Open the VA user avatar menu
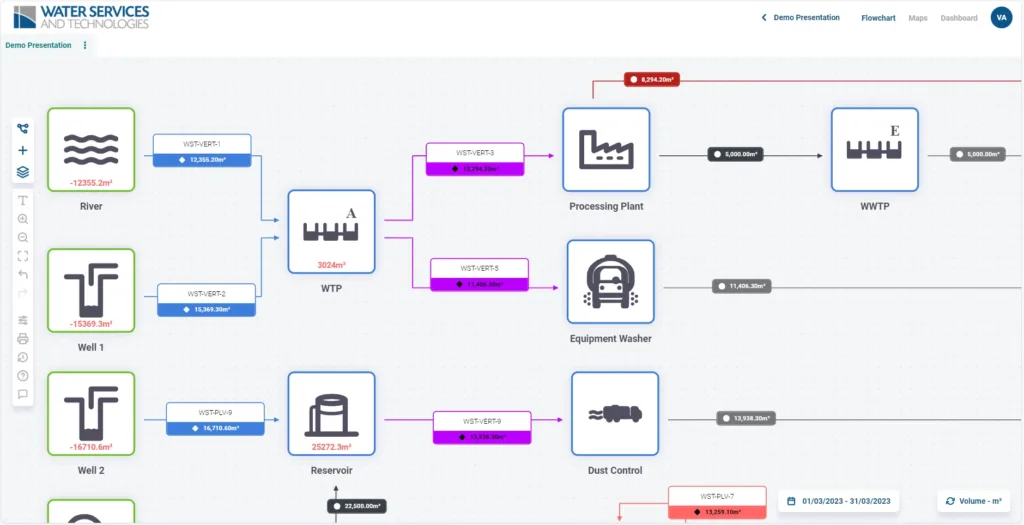 (1001, 17)
